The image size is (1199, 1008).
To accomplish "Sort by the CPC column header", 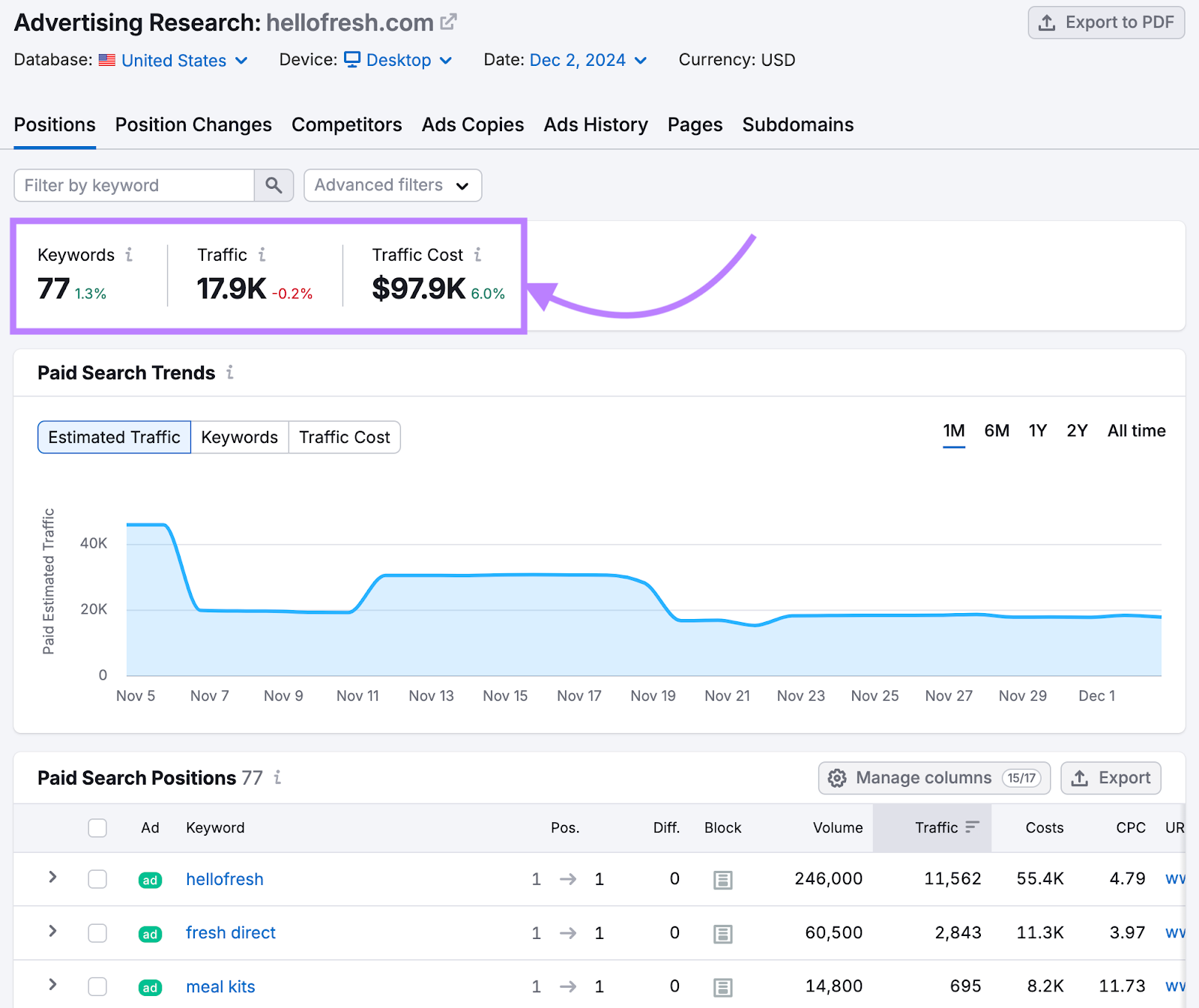I will [1131, 827].
